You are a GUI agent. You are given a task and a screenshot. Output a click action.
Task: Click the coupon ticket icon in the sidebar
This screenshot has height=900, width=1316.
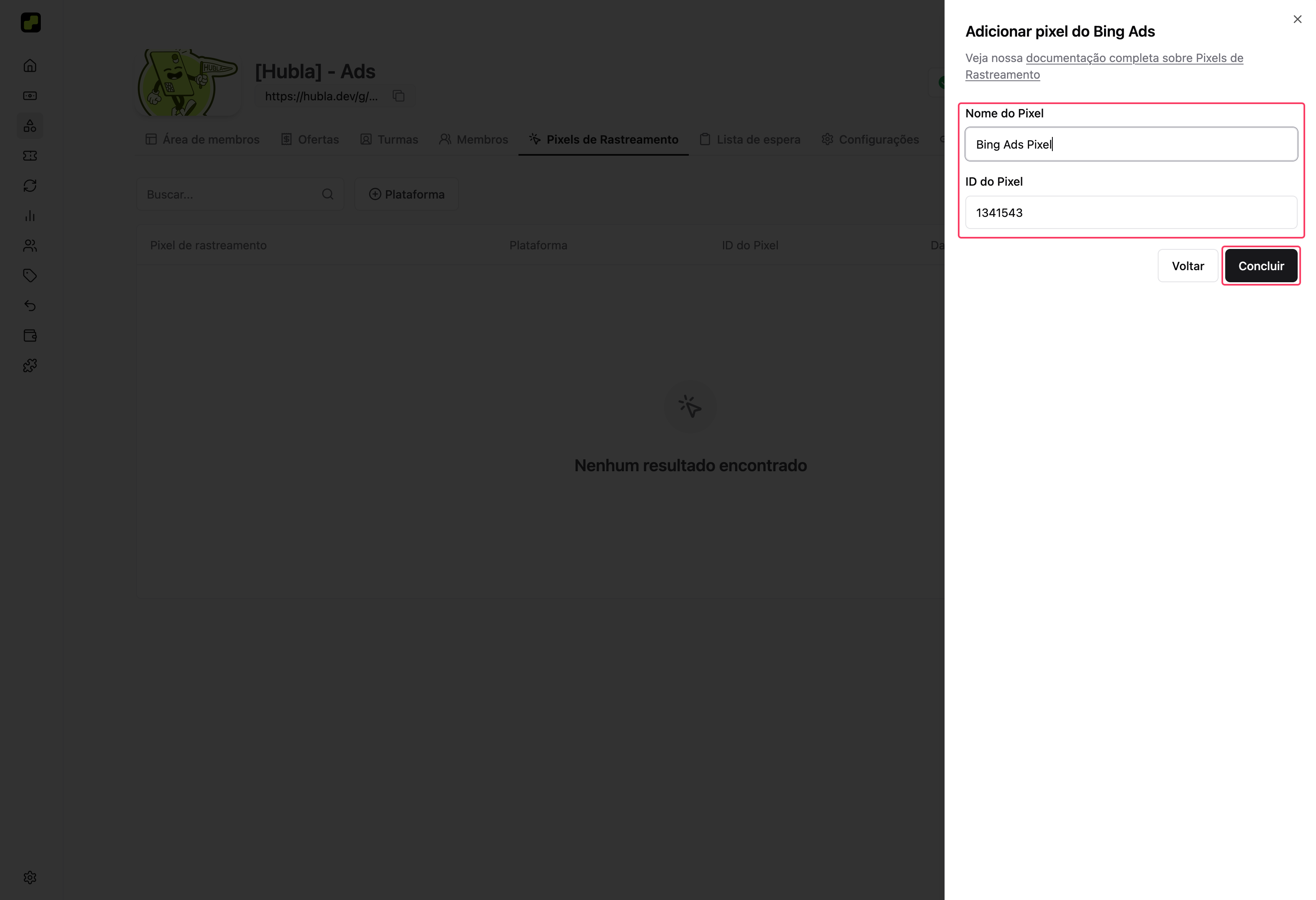(x=30, y=156)
